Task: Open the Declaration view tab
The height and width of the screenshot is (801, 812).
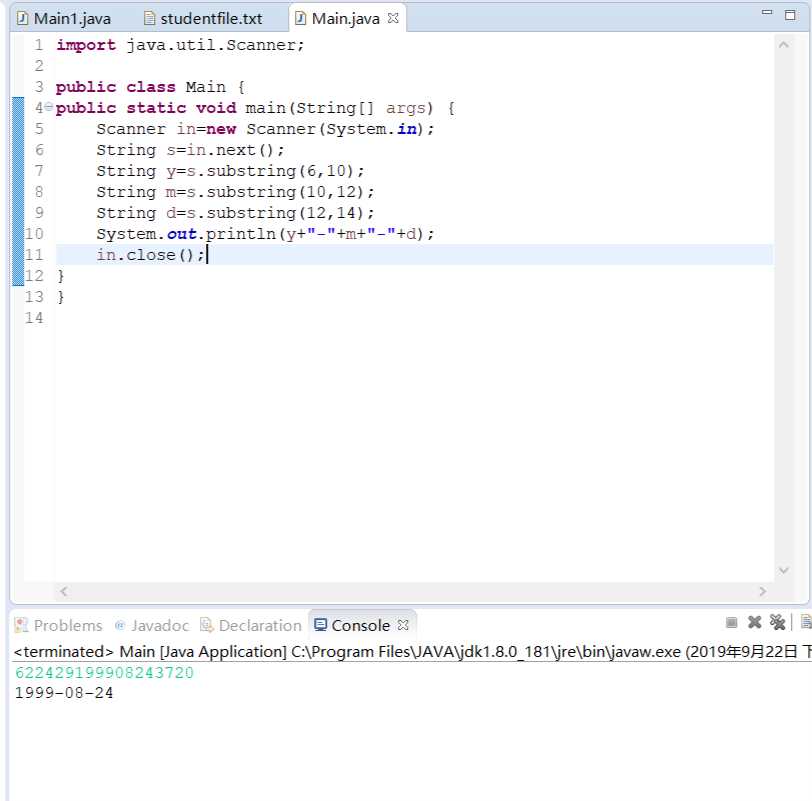Action: 251,625
